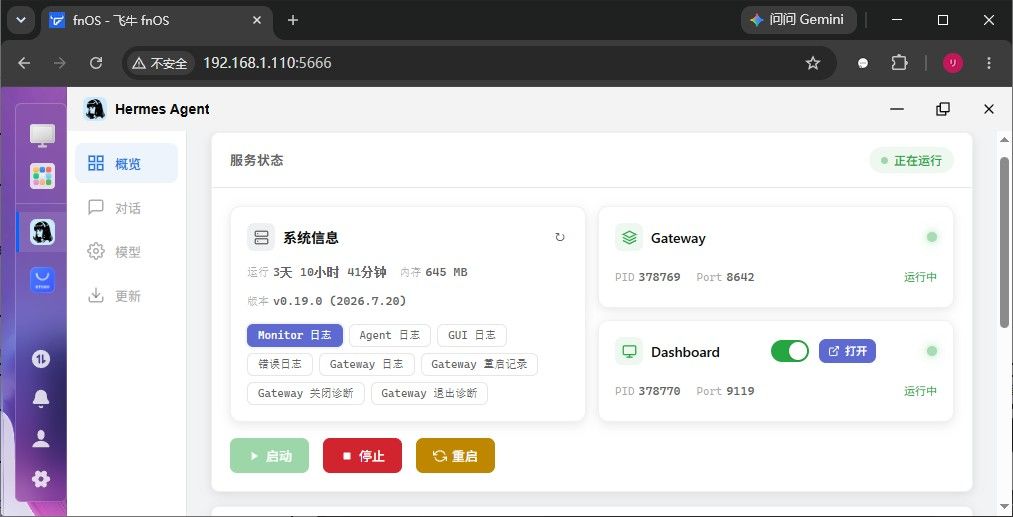Image resolution: width=1013 pixels, height=517 pixels.
Task: Open the blue store app icon in dock
Action: pyautogui.click(x=42, y=280)
